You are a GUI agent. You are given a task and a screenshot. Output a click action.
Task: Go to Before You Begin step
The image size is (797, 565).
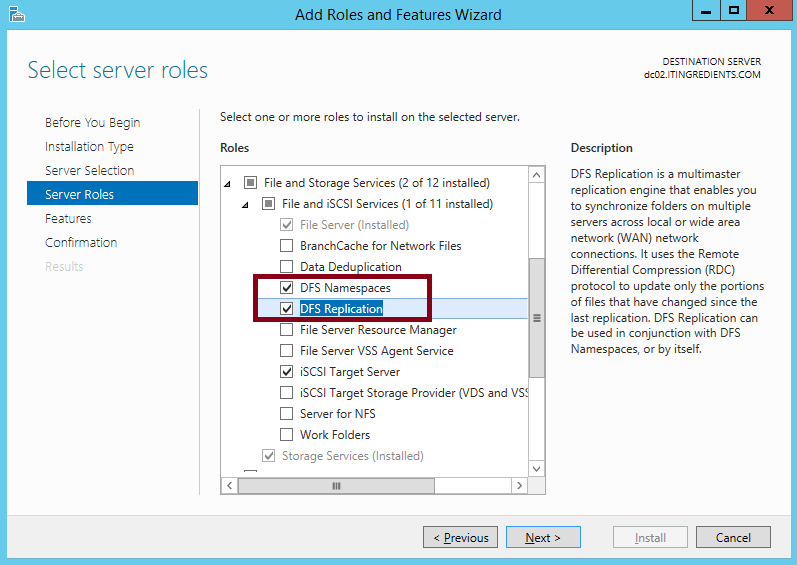[x=92, y=123]
